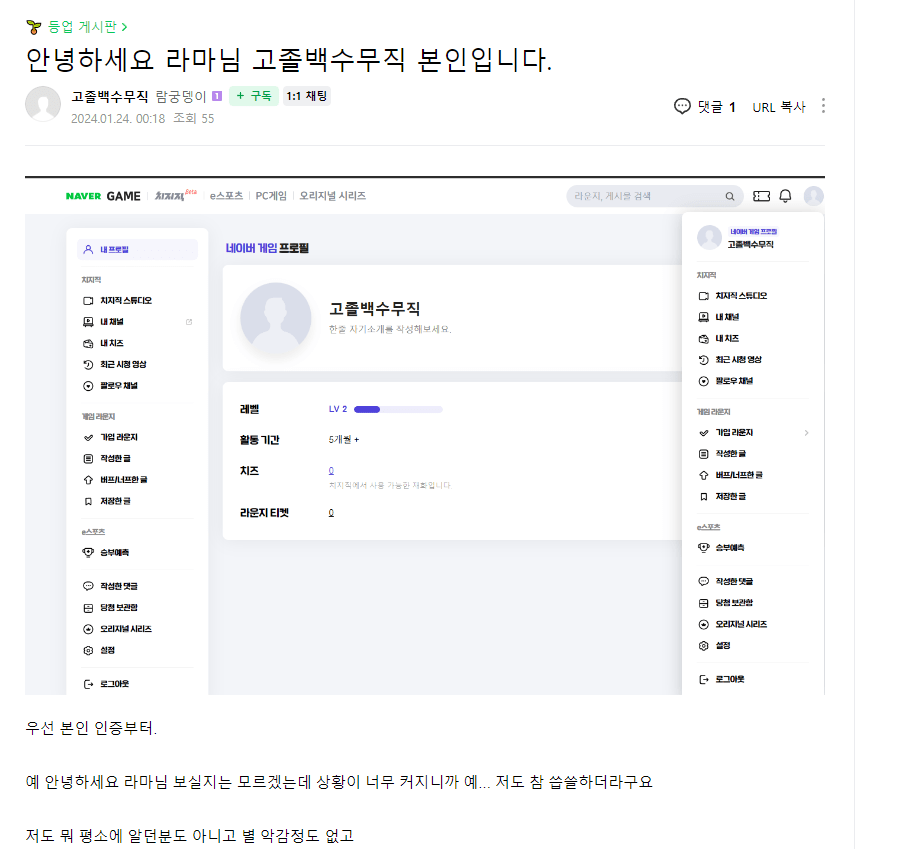Click the post author's profile avatar

pos(43,105)
